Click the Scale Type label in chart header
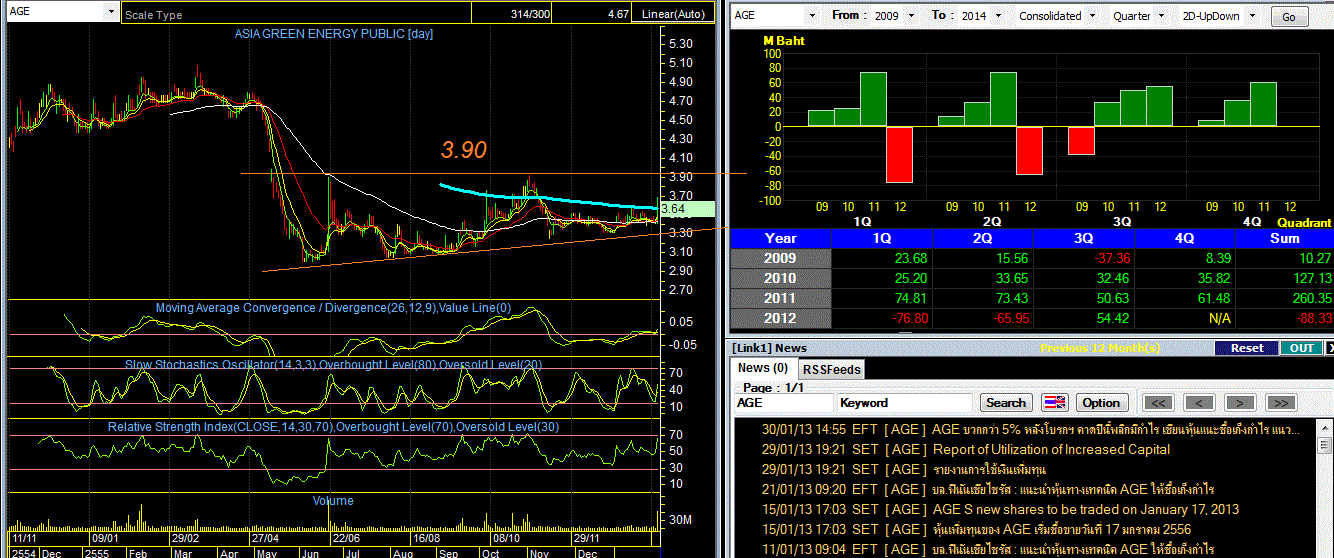The width and height of the screenshot is (1334, 558). pyautogui.click(x=153, y=15)
